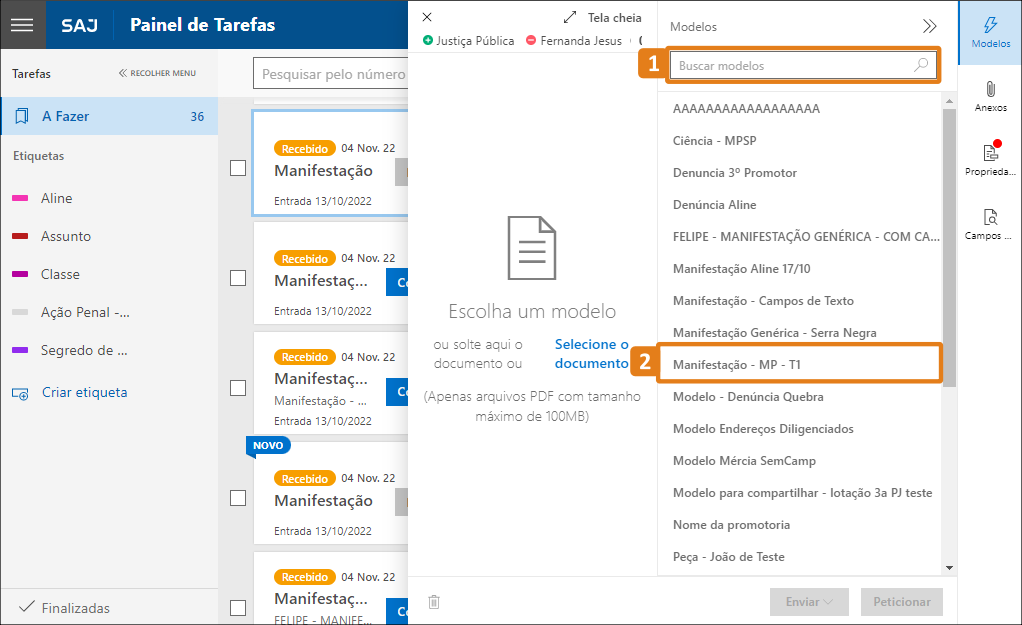Open the Anexos attachments panel

pyautogui.click(x=990, y=95)
